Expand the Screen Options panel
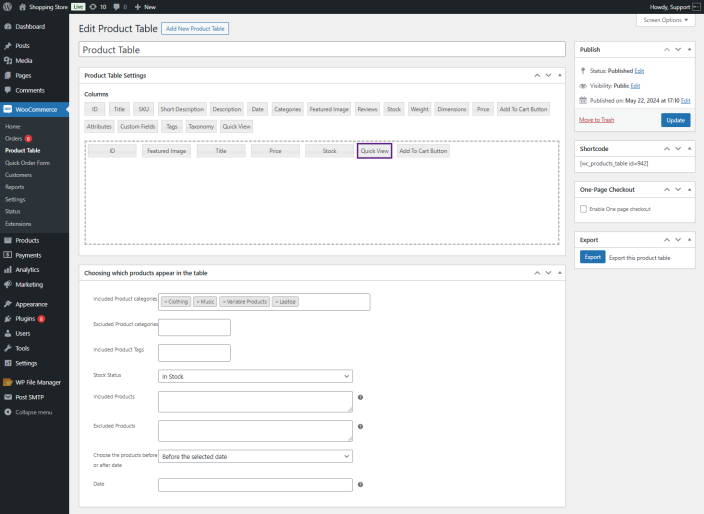 click(665, 20)
